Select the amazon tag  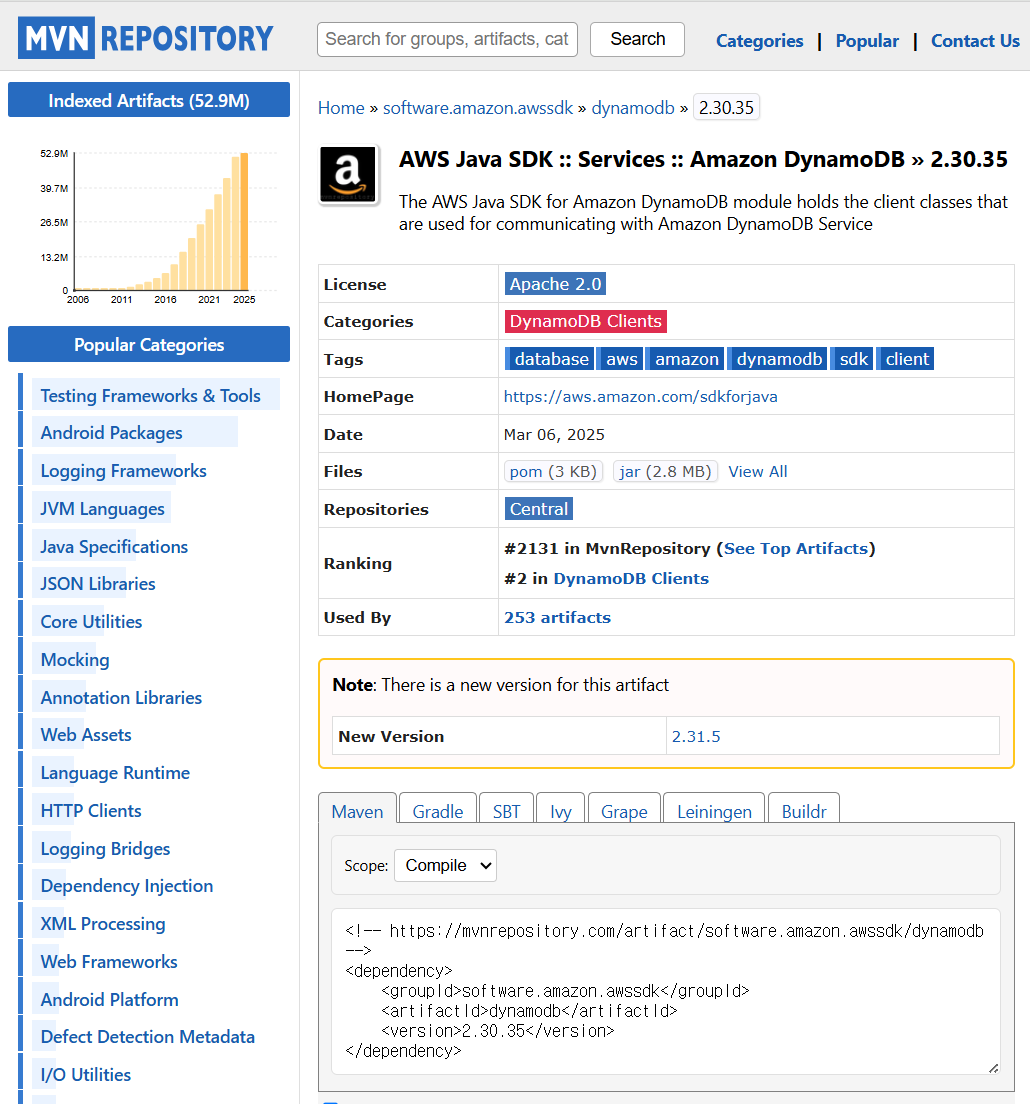[686, 359]
